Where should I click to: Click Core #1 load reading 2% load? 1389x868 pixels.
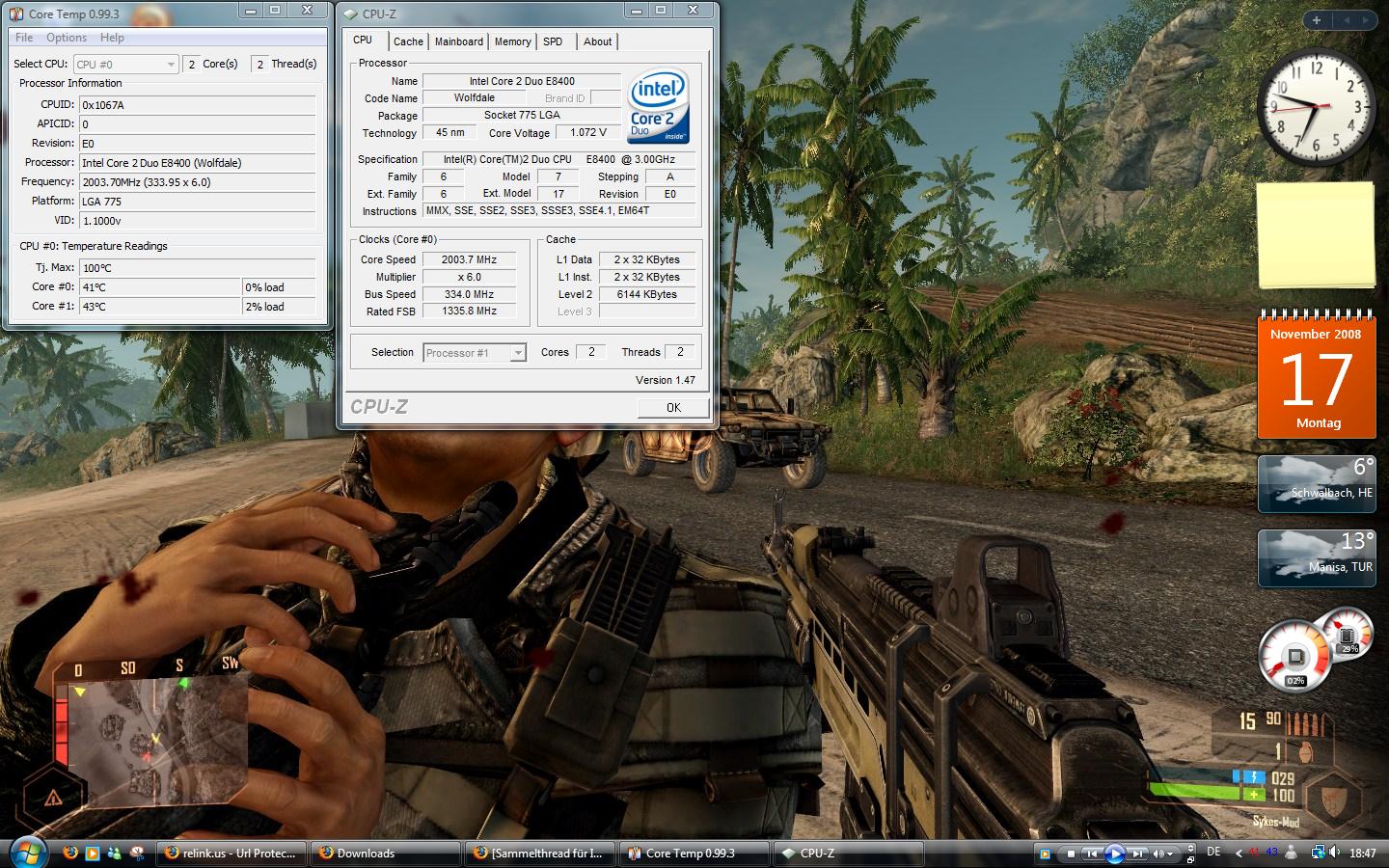pos(279,307)
